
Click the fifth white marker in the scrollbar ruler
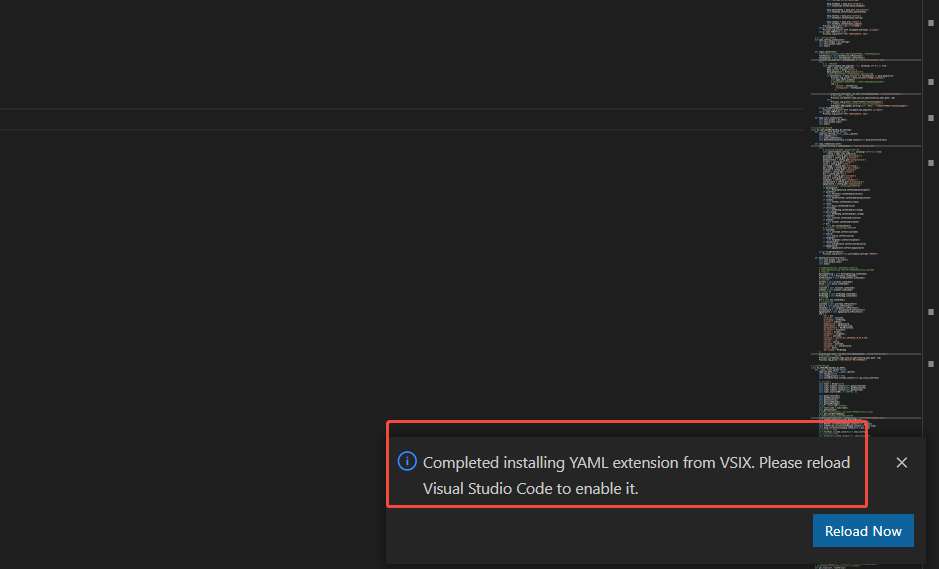point(931,312)
